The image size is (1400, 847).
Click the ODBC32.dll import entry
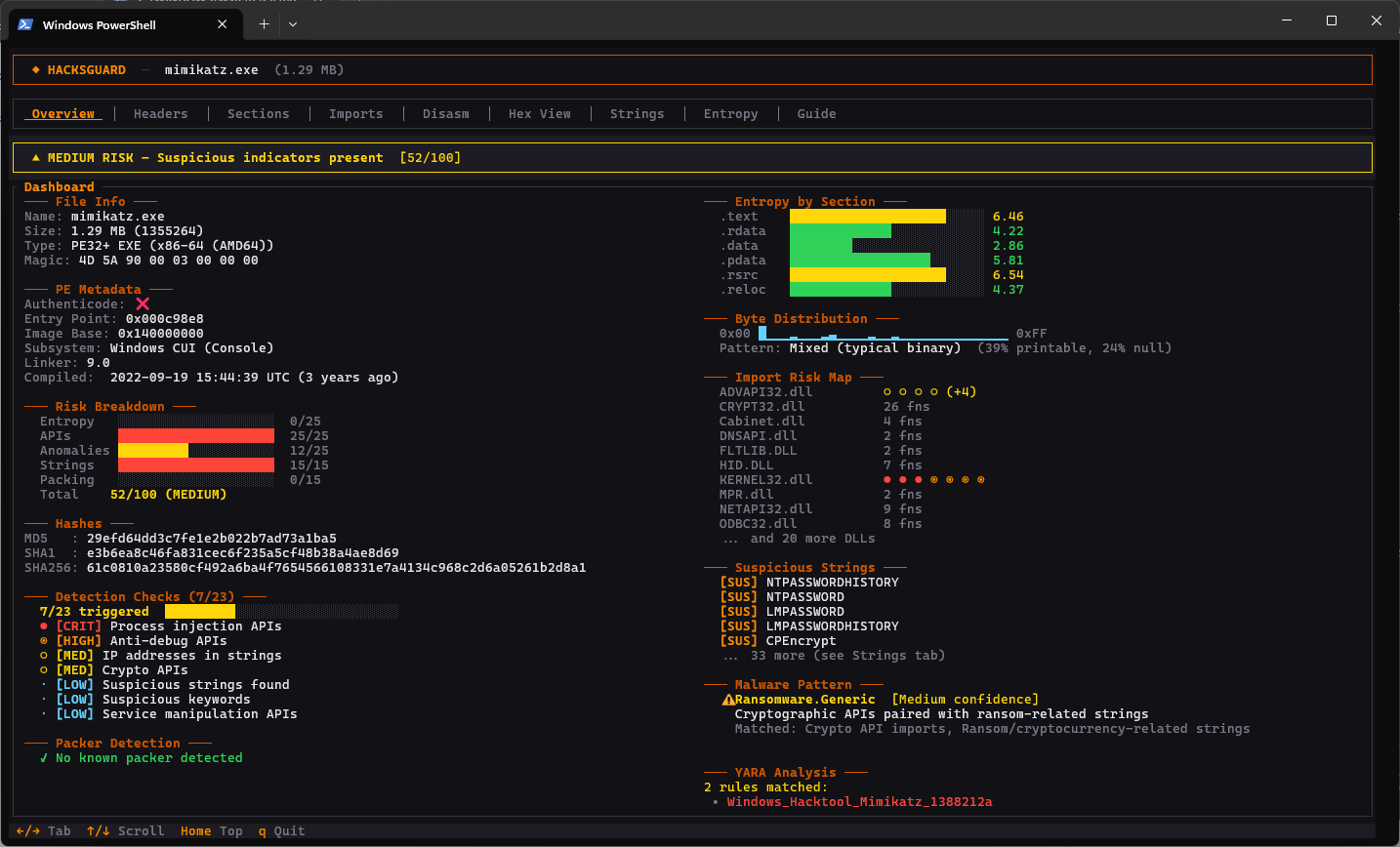pyautogui.click(x=821, y=524)
